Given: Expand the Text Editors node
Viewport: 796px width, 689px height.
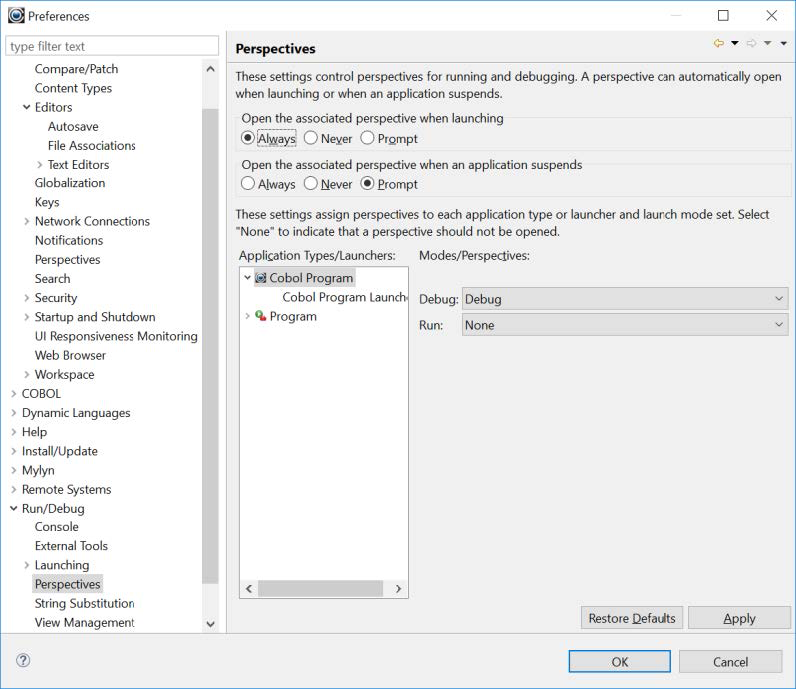Looking at the screenshot, I should click(40, 165).
